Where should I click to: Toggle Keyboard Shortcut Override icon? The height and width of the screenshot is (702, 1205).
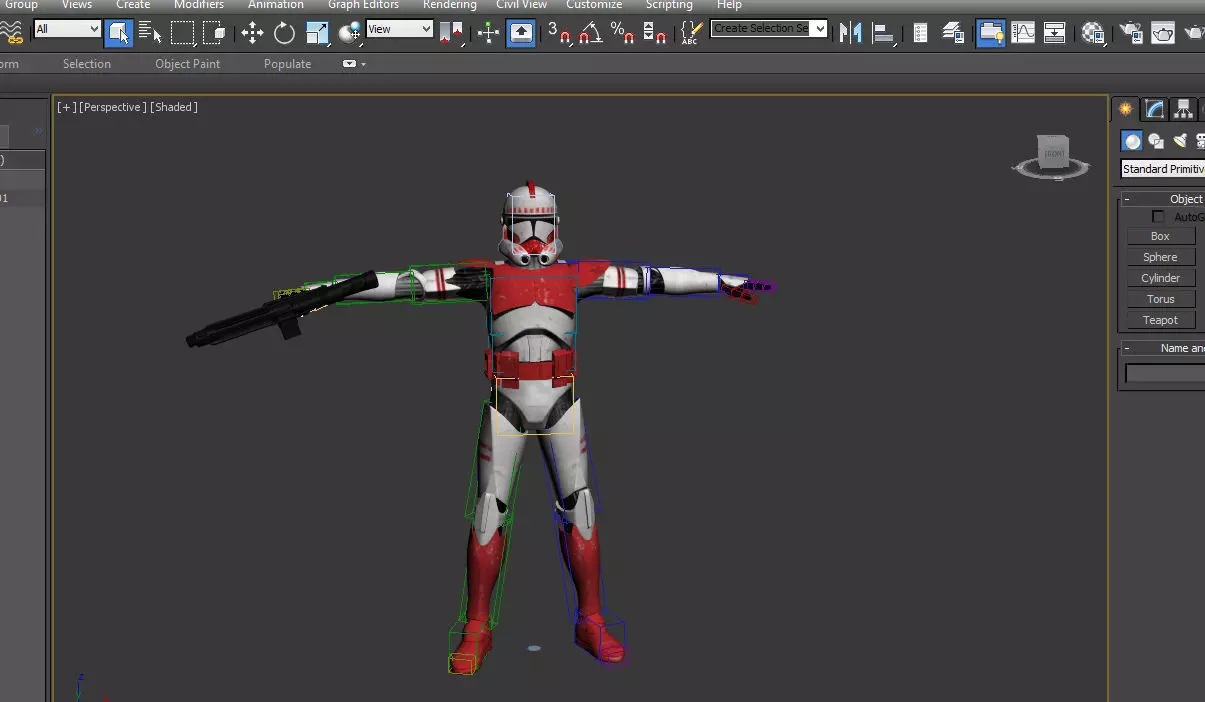(x=520, y=33)
